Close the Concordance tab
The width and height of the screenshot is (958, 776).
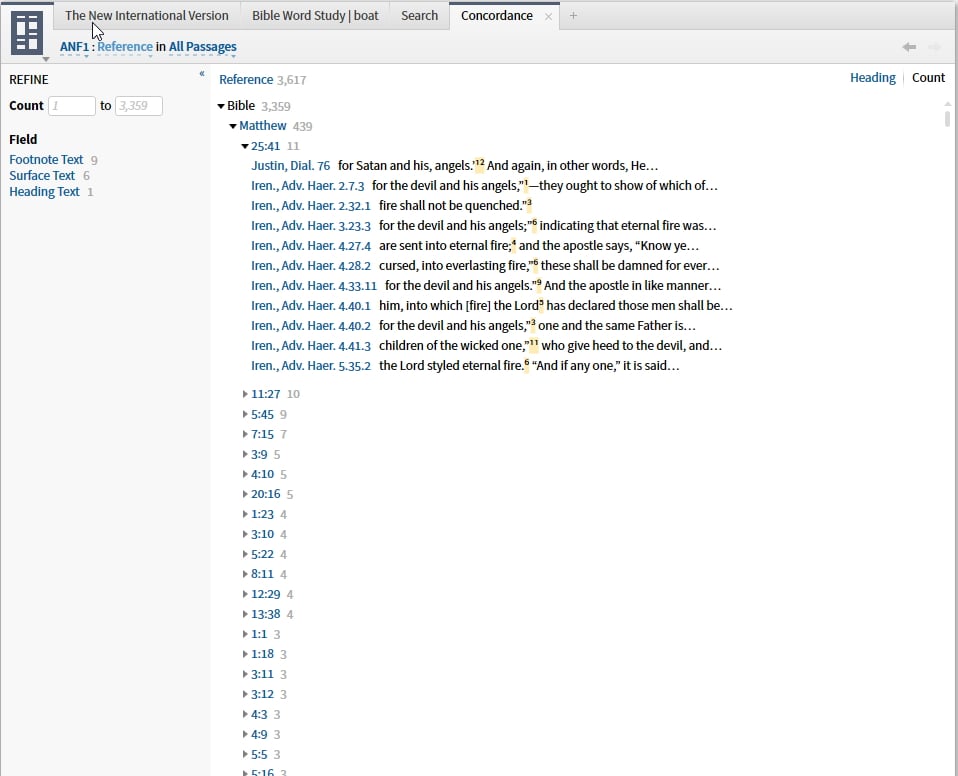coord(548,16)
